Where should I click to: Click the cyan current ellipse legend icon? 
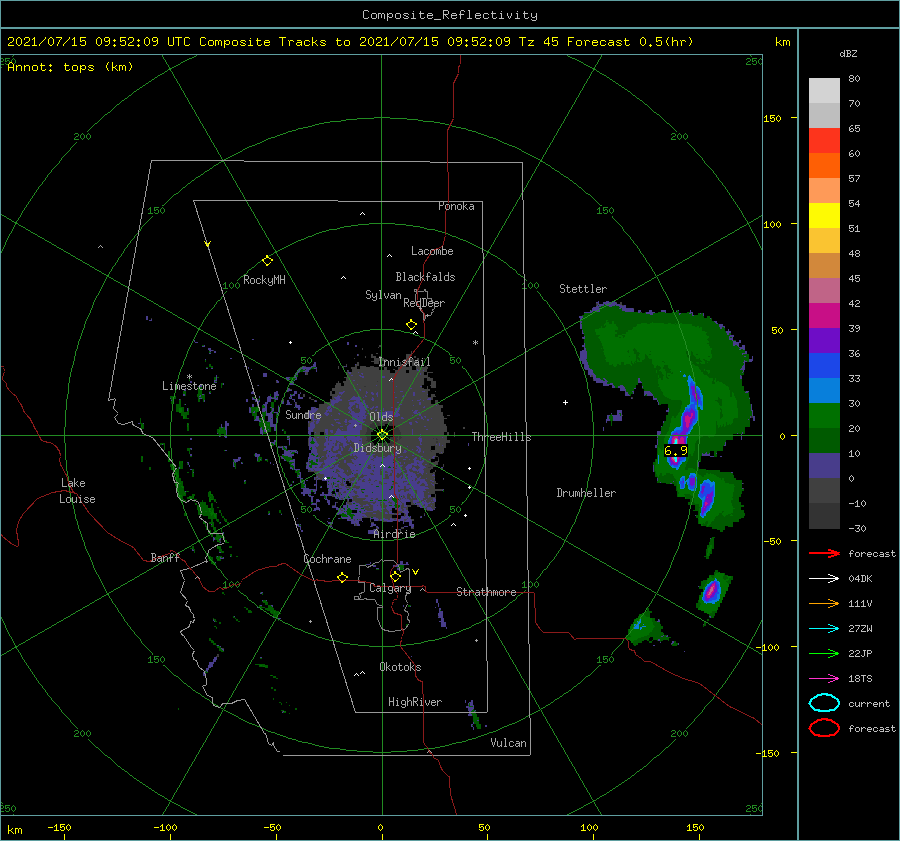[x=824, y=703]
